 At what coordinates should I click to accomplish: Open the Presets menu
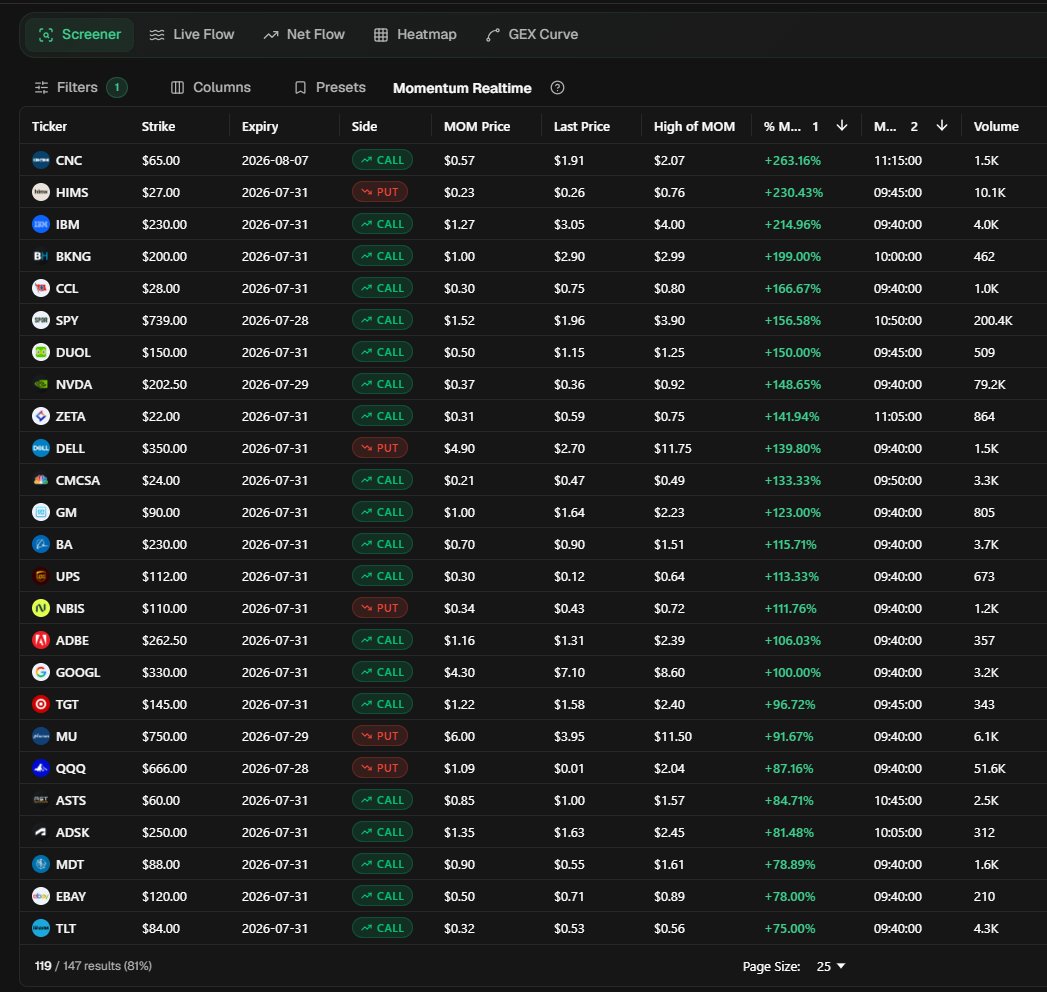[330, 87]
